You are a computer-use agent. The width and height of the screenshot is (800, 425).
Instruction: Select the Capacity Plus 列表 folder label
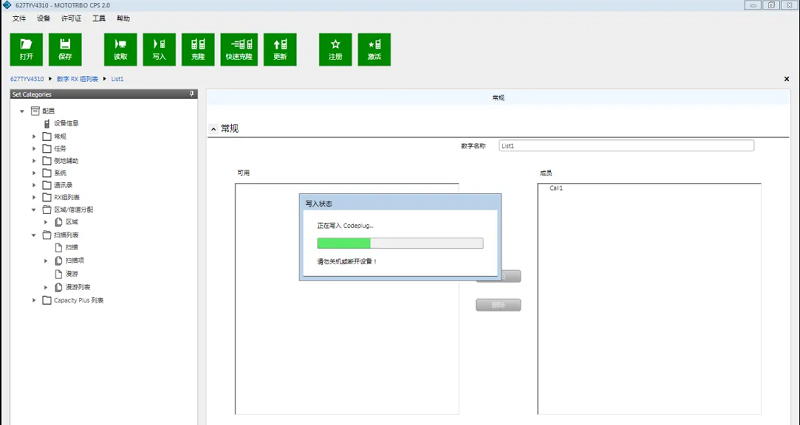tap(79, 301)
